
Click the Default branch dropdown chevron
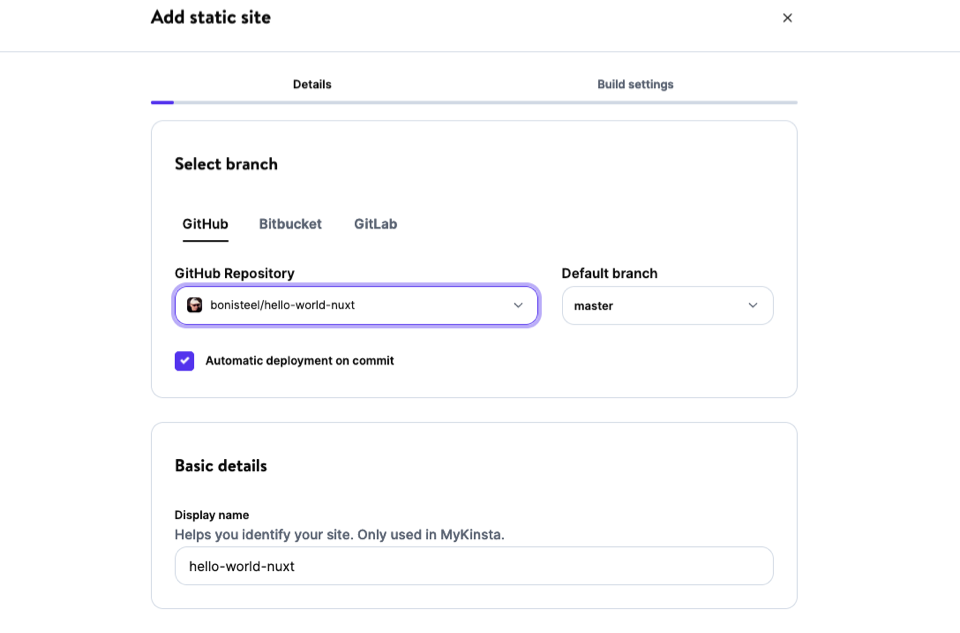pos(753,305)
